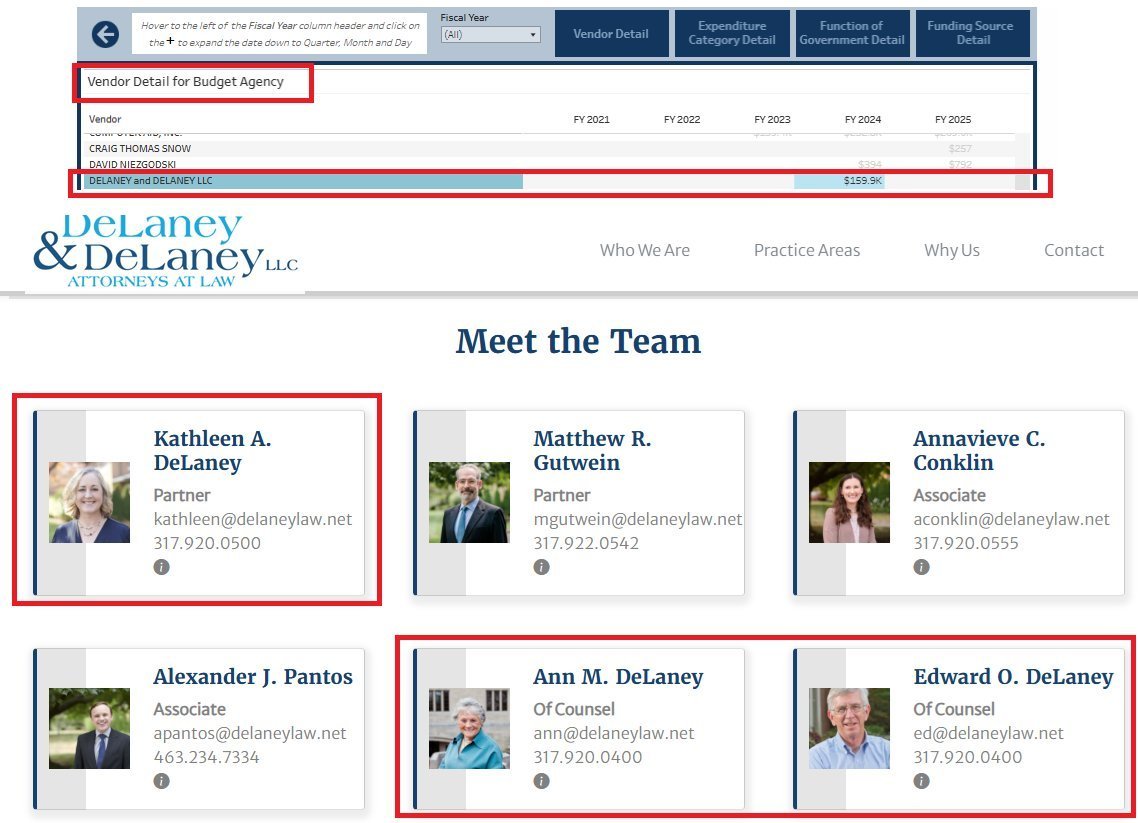Image resolution: width=1138 pixels, height=823 pixels.
Task: Email aconklin@delaneylaw.net
Action: click(1011, 520)
